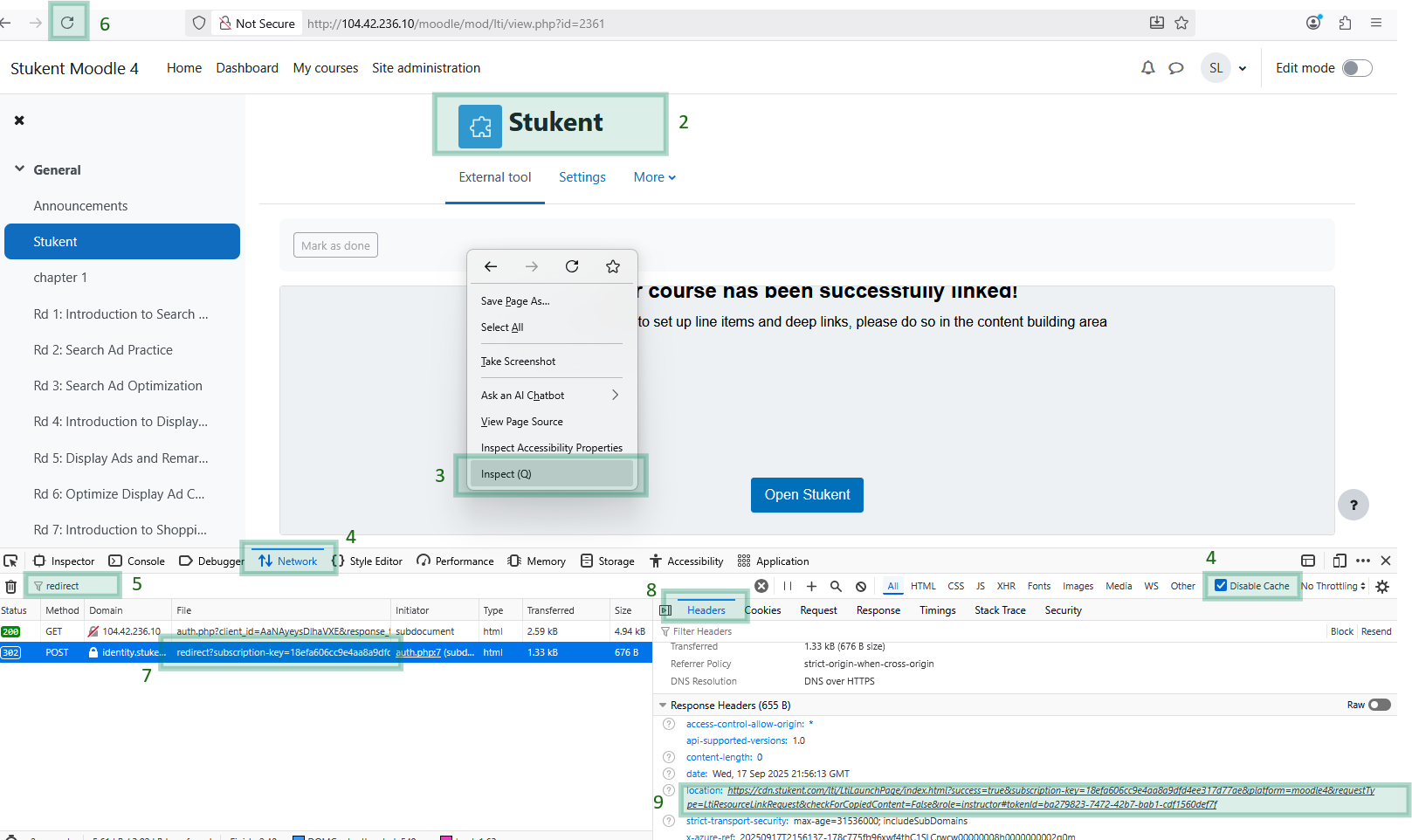Viewport: 1412px width, 840px height.
Task: Open the Settings activity tab
Action: click(582, 177)
